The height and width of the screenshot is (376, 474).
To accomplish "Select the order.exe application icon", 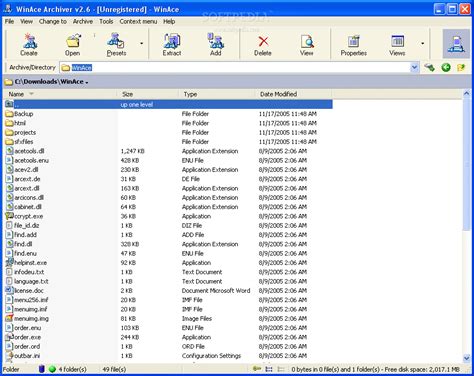I will [9, 337].
